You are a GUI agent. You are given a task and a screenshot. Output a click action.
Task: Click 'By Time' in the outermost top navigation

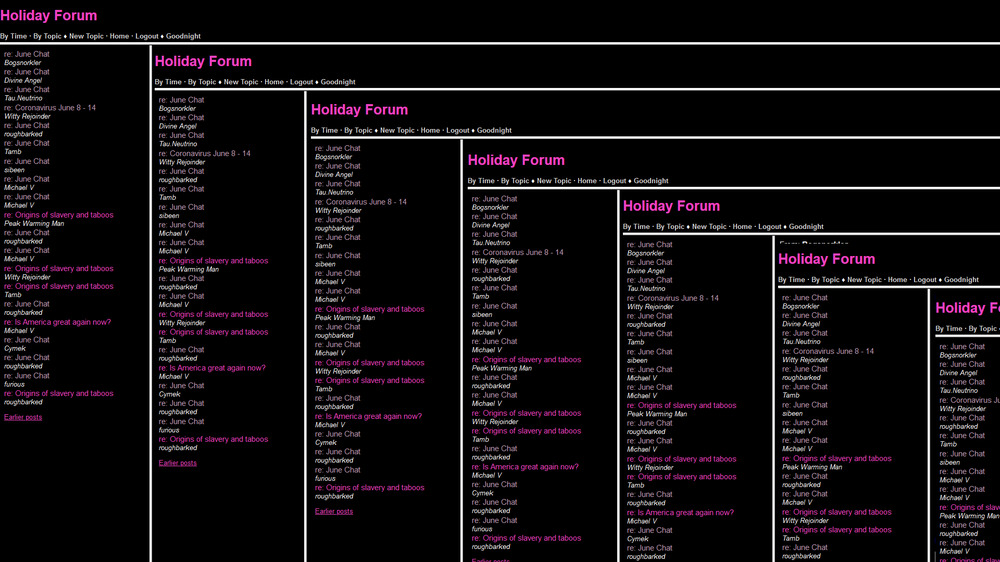tap(14, 36)
